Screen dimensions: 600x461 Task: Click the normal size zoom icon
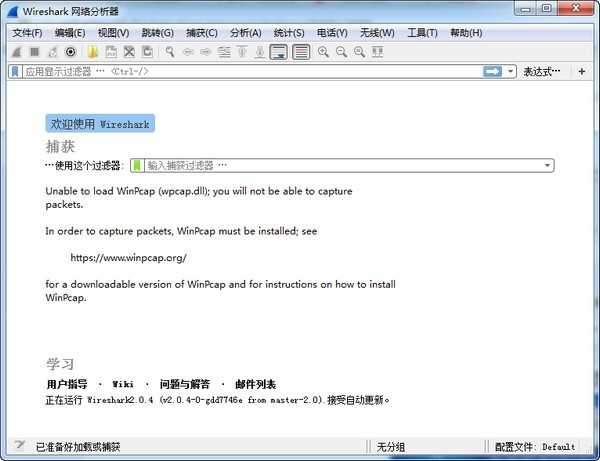click(359, 52)
